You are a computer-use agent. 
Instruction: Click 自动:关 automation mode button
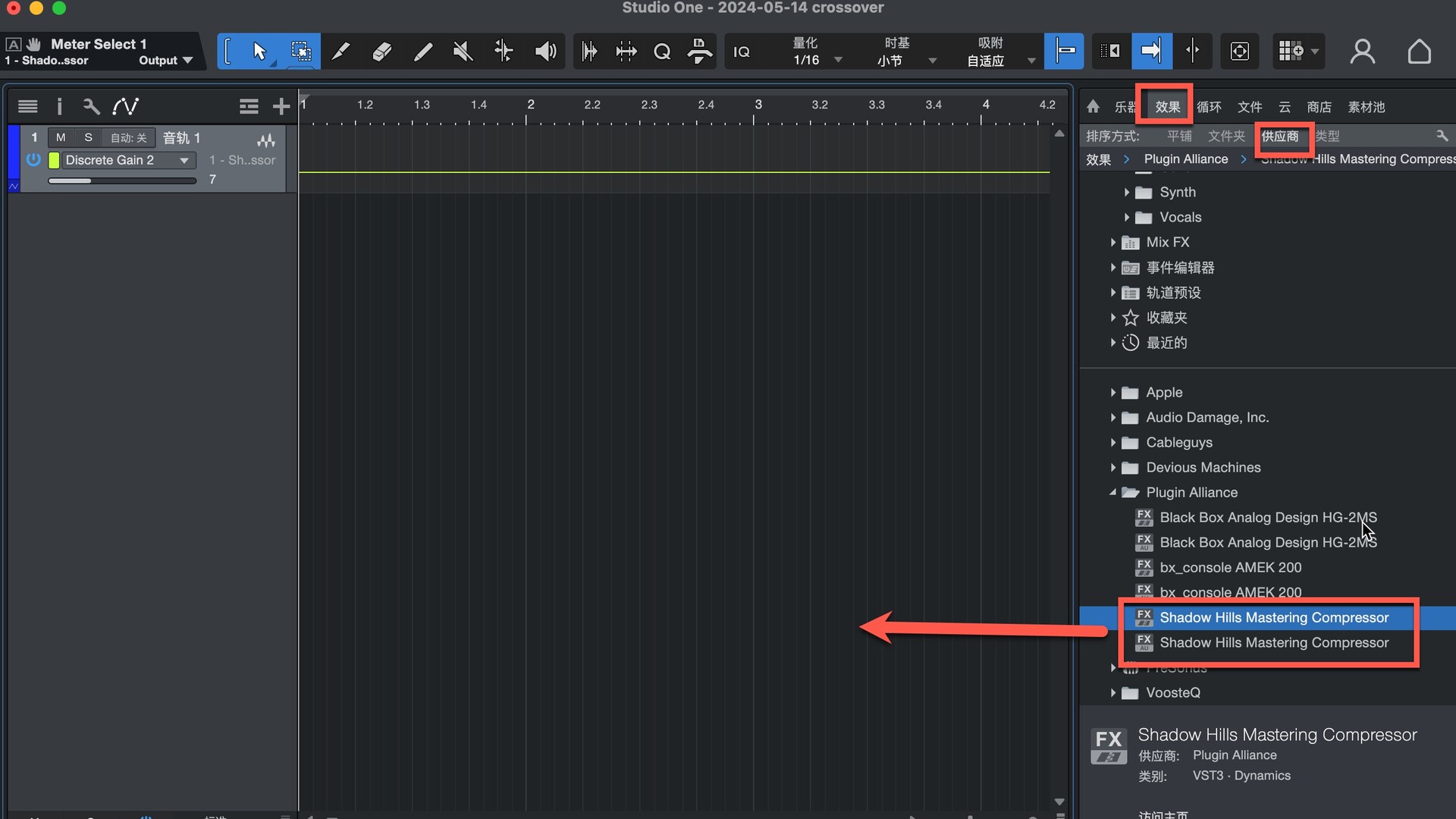point(128,137)
